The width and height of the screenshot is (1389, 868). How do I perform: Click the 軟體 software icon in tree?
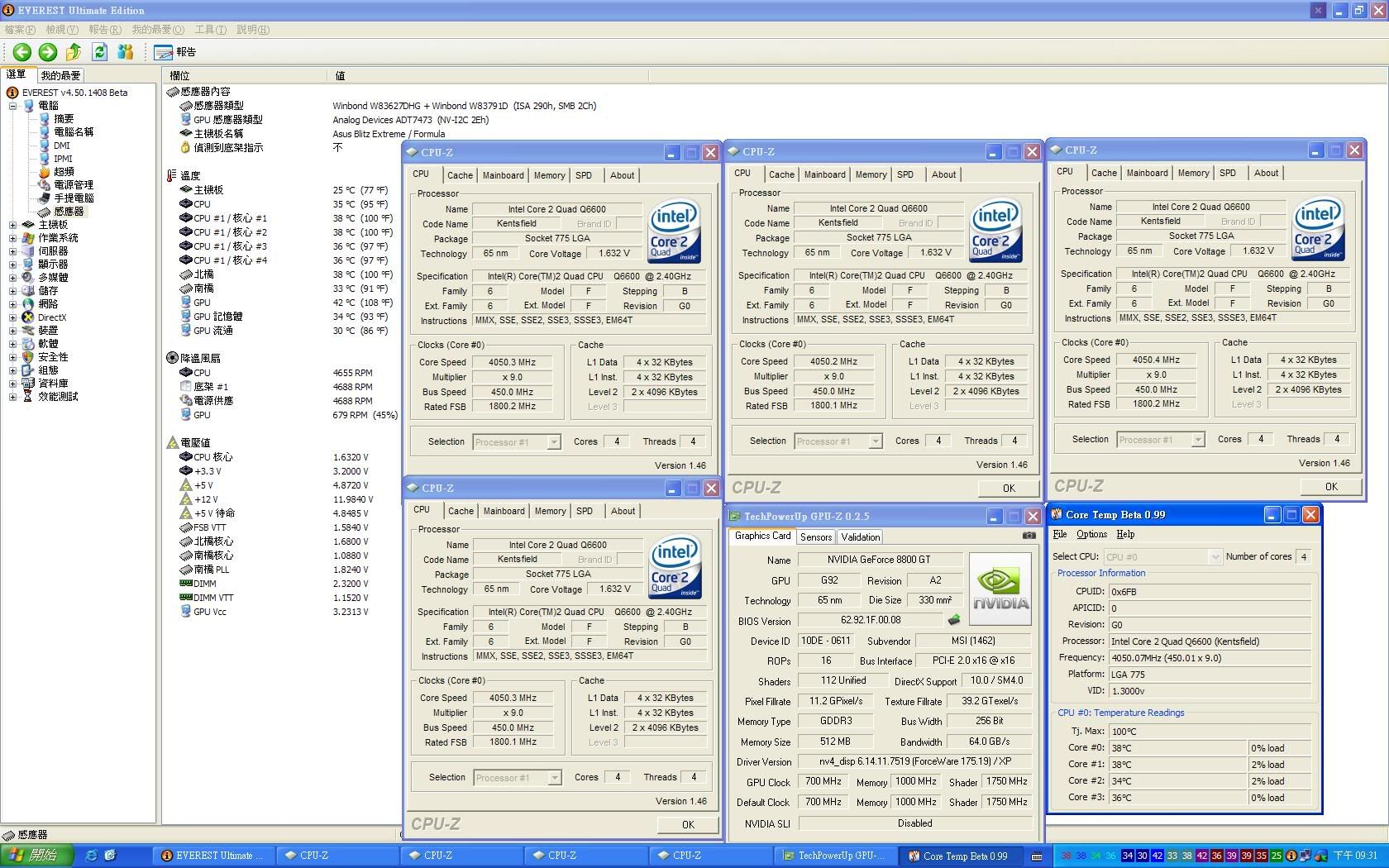tap(28, 344)
